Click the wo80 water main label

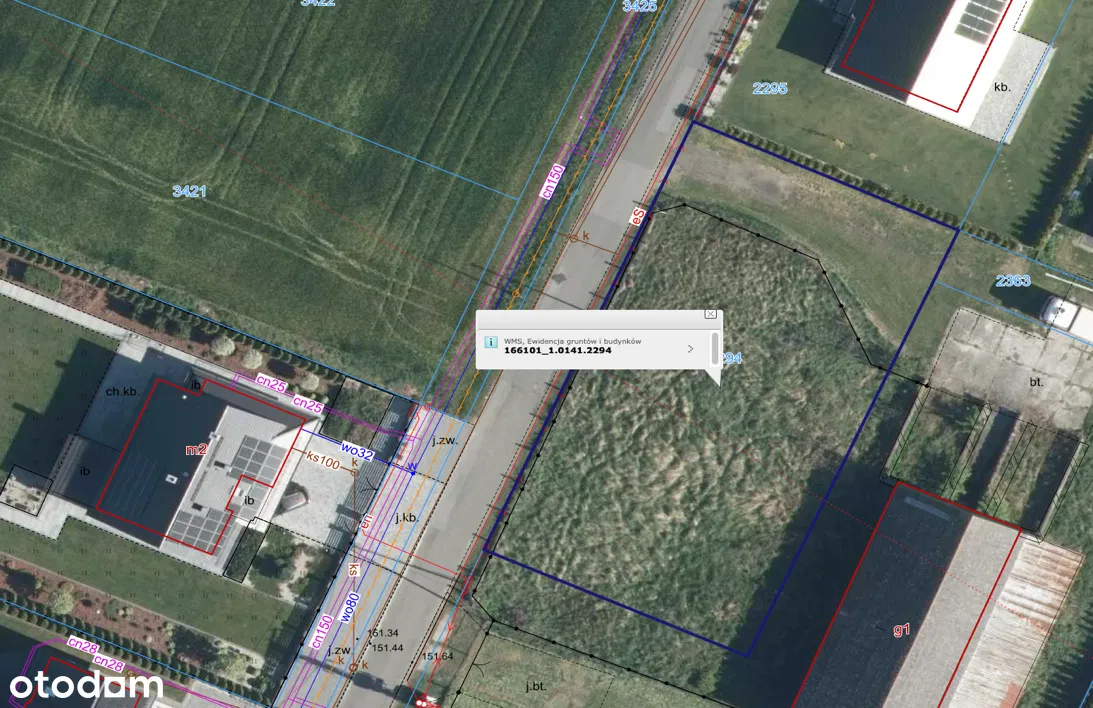pyautogui.click(x=350, y=610)
